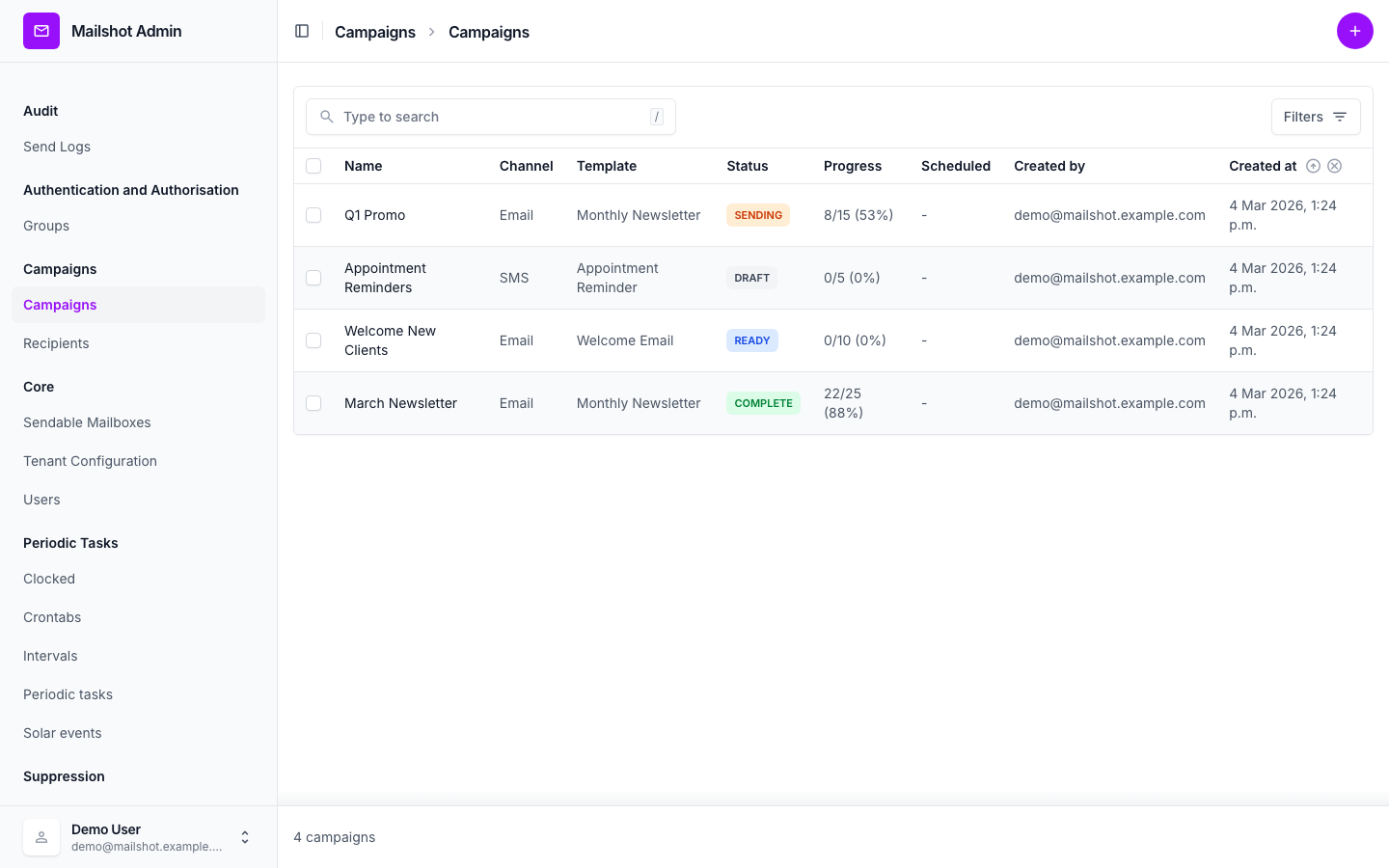Clear the Created at sort with x icon

coord(1335,166)
